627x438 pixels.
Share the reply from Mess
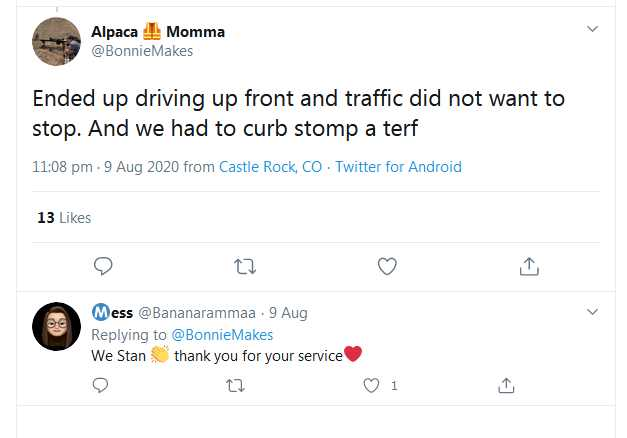click(506, 386)
